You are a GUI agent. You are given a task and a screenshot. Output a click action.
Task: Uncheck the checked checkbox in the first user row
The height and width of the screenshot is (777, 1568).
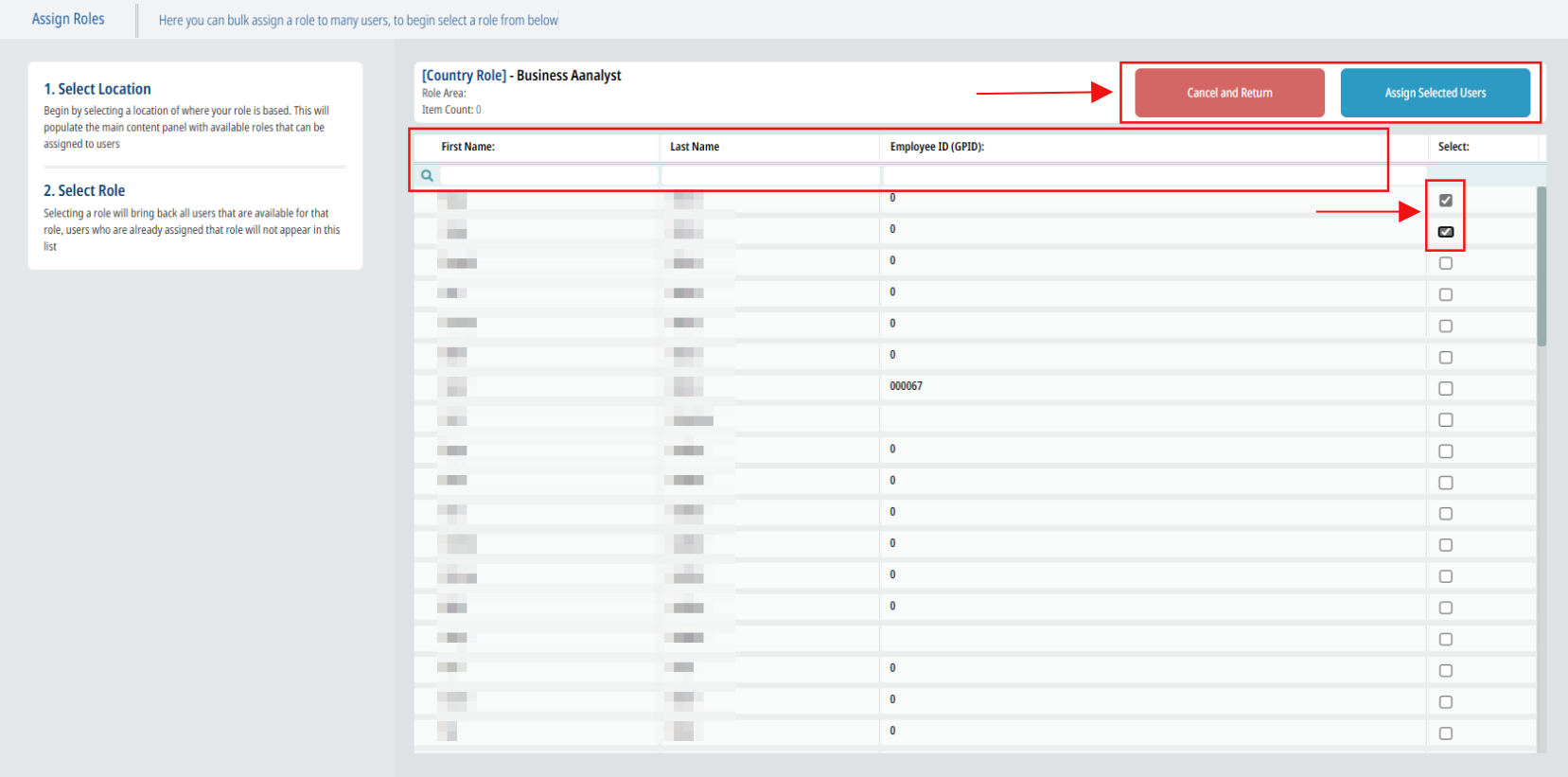tap(1446, 201)
